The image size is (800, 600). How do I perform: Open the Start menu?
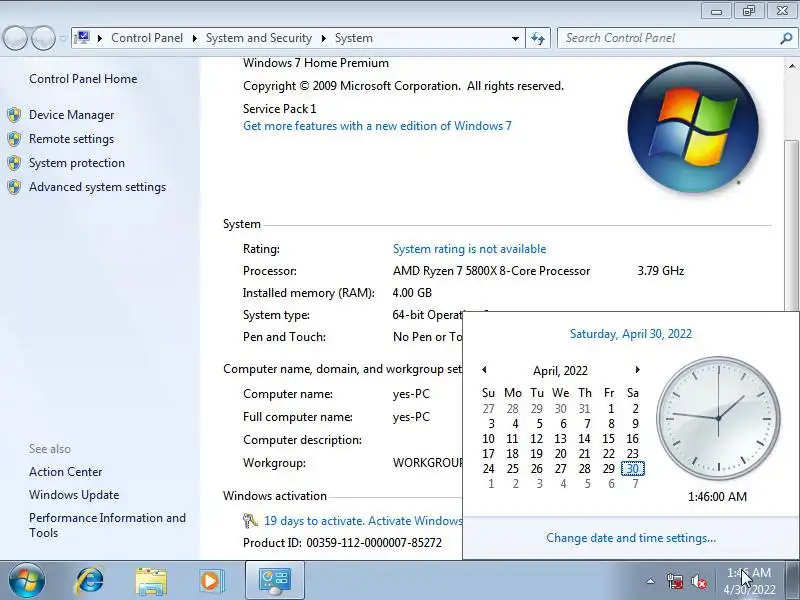27,580
